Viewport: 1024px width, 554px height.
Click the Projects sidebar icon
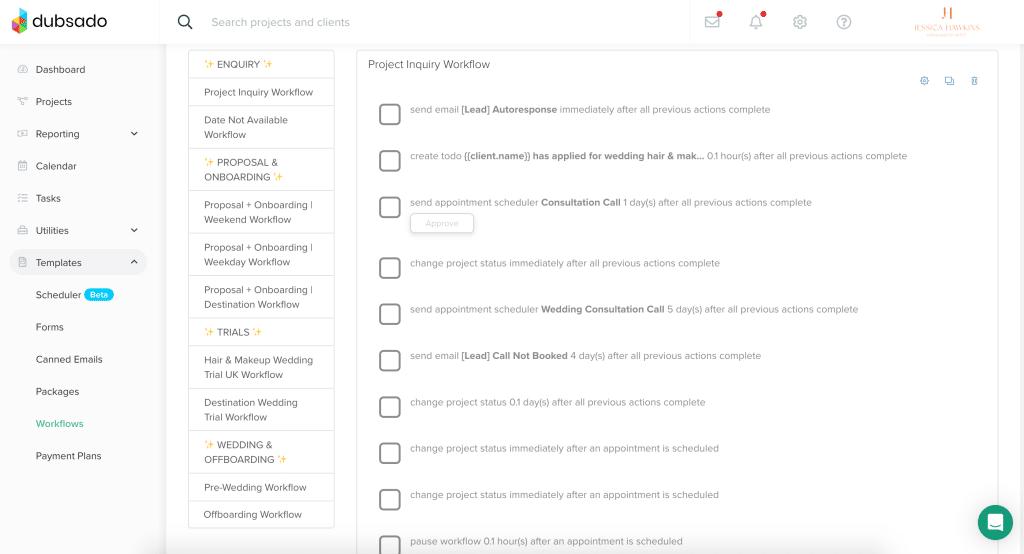pyautogui.click(x=23, y=101)
